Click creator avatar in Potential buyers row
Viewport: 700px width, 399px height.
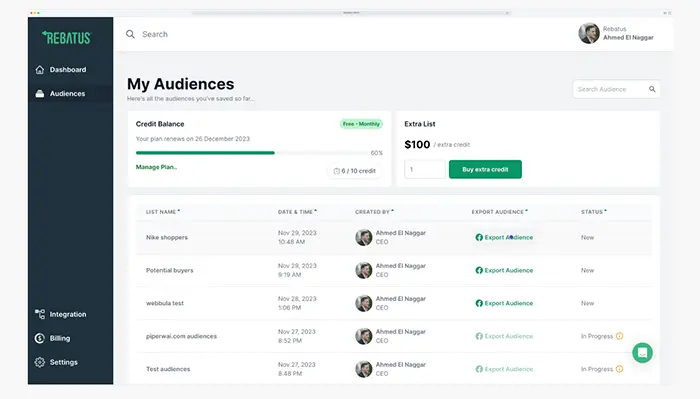pyautogui.click(x=364, y=270)
